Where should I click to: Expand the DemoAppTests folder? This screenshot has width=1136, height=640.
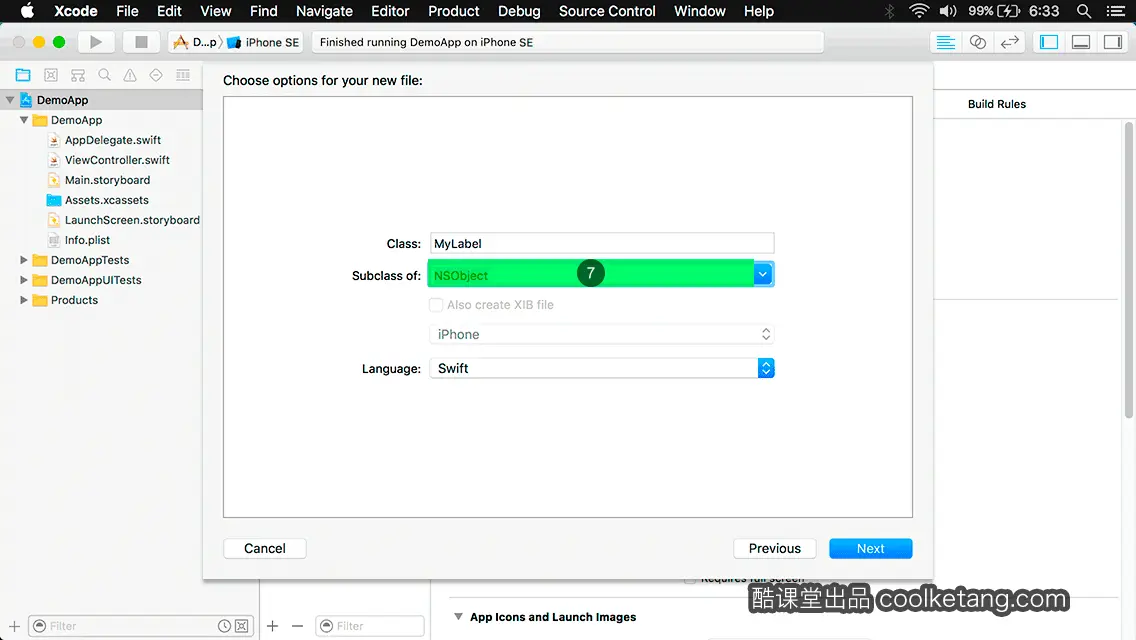coord(24,259)
